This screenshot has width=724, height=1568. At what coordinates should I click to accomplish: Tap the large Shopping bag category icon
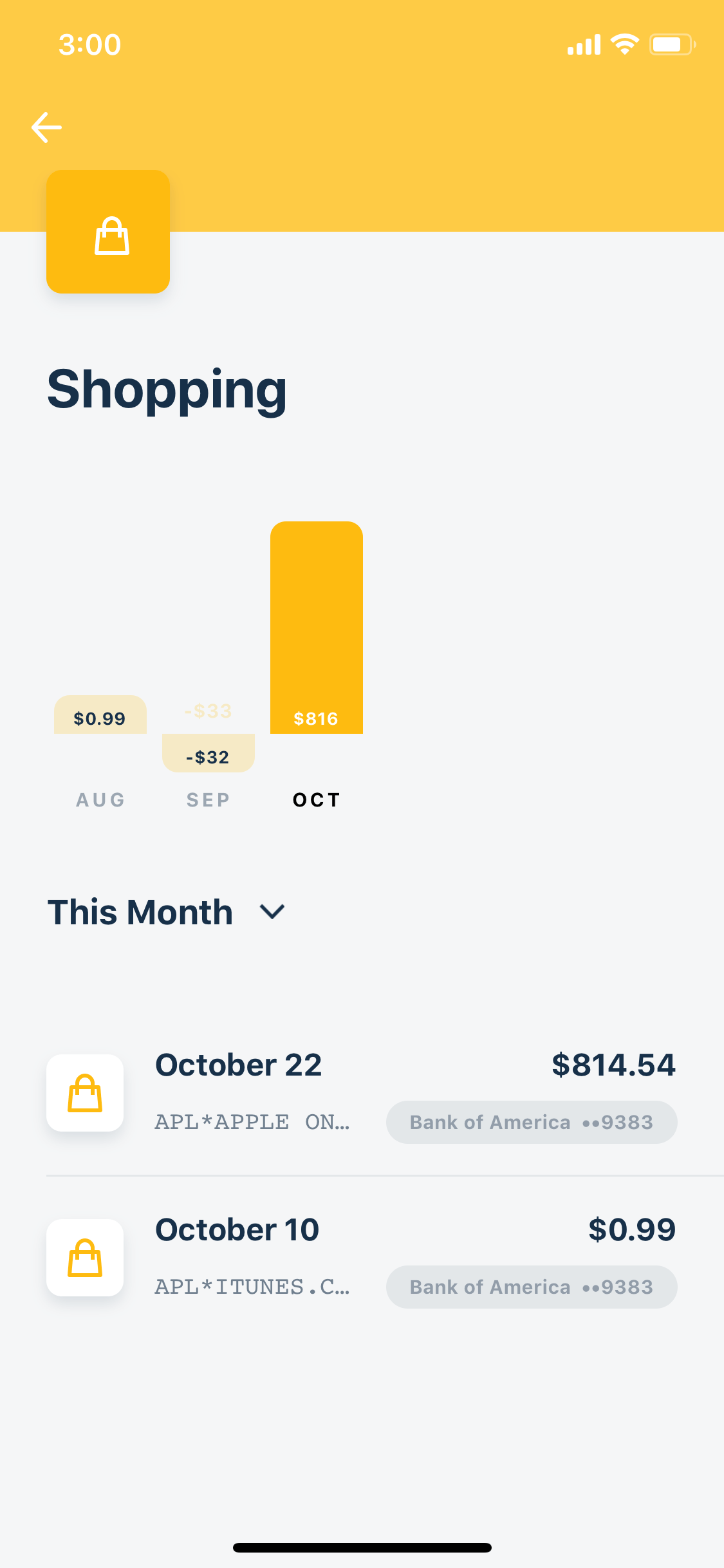click(x=108, y=232)
